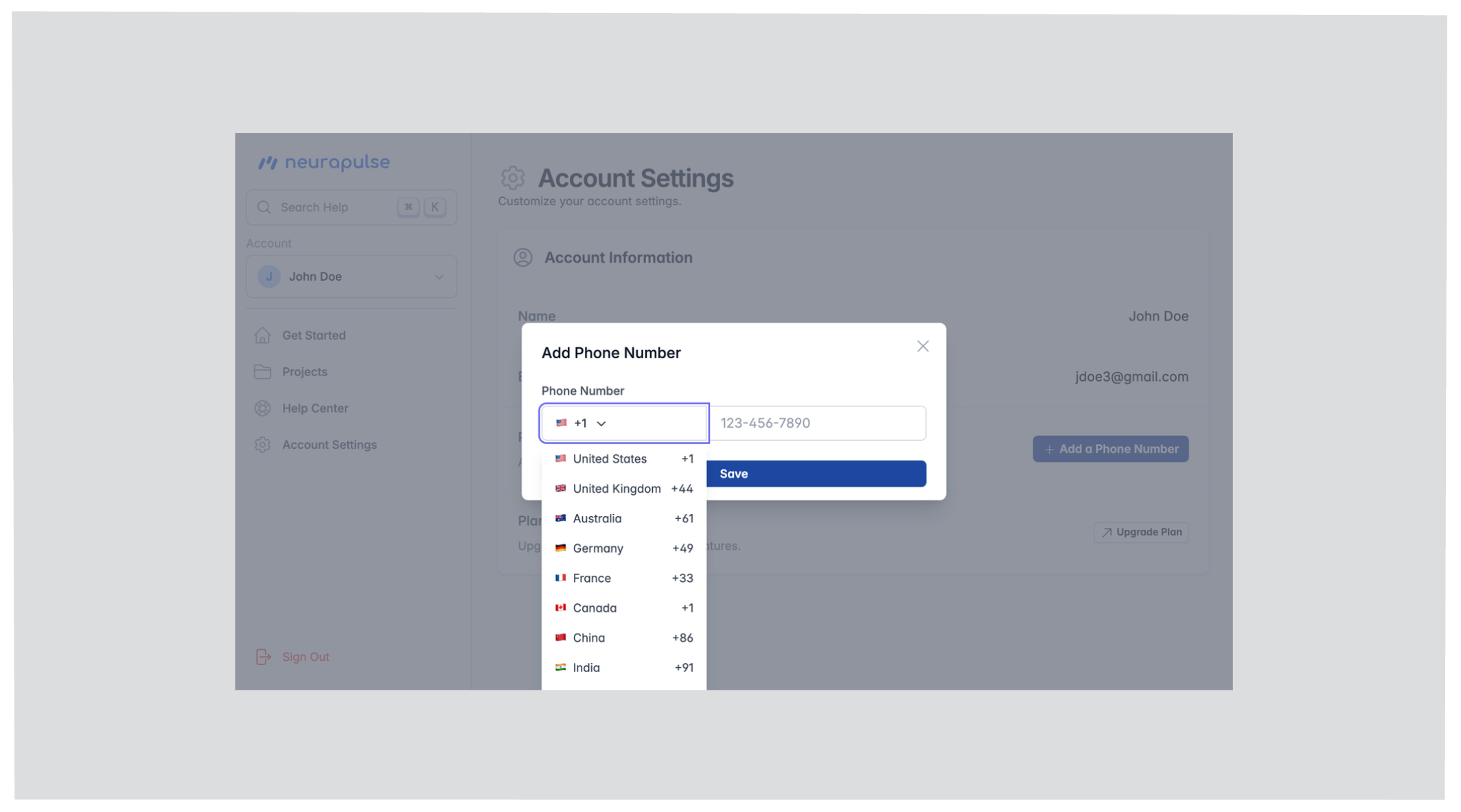Click Add a Phone Number button

point(1110,449)
